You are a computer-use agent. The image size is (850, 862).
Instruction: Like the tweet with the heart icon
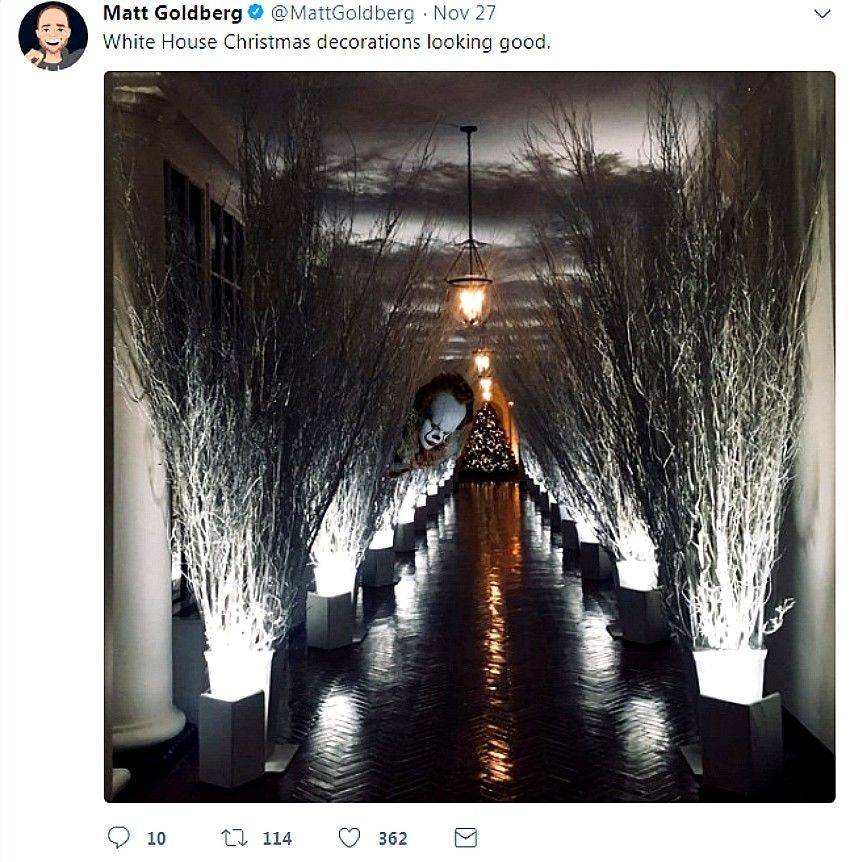click(348, 838)
